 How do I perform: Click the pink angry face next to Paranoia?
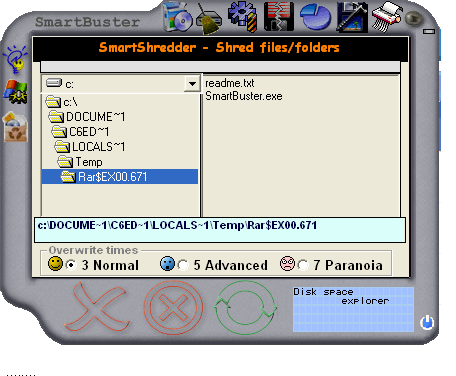coord(287,264)
